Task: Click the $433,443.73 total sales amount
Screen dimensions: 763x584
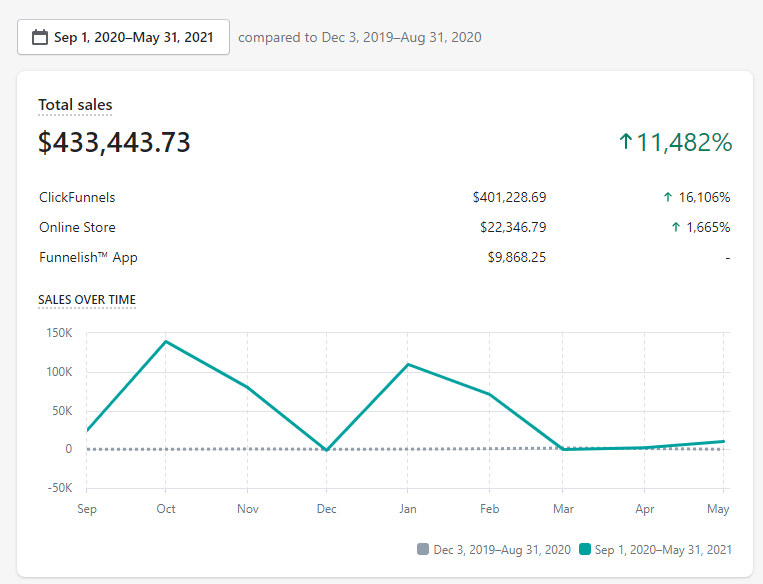Action: pos(114,143)
